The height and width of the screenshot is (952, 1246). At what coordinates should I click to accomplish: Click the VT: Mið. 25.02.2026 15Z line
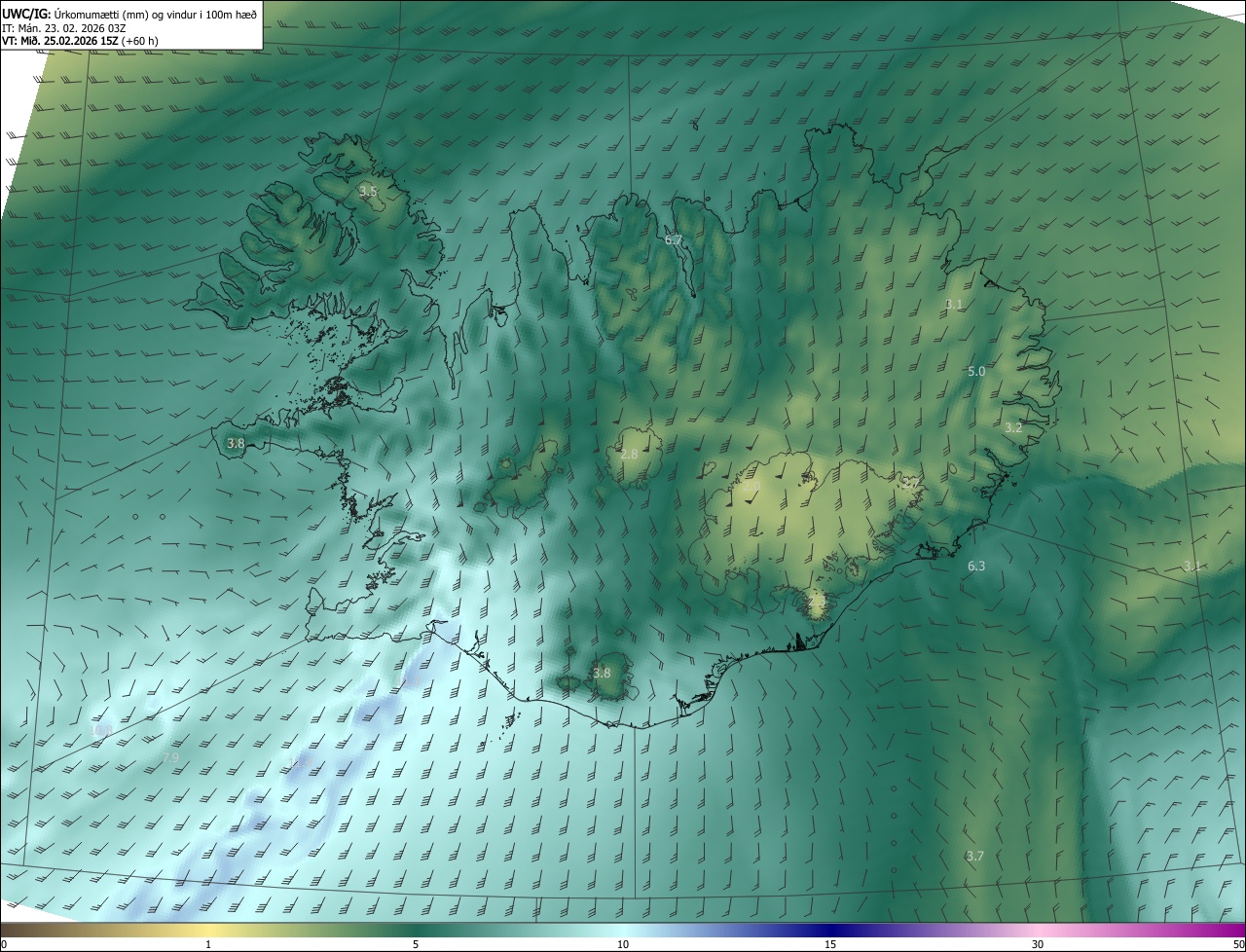pos(80,41)
